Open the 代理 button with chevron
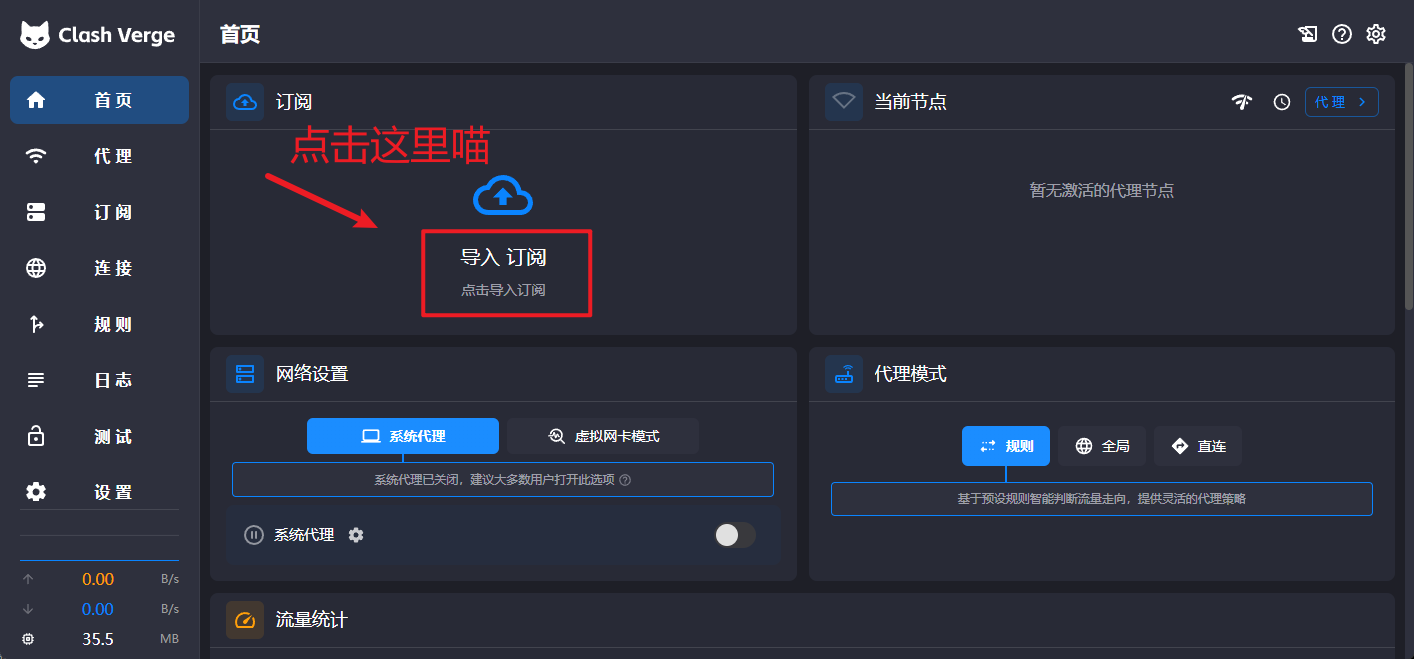Image resolution: width=1414 pixels, height=659 pixels. 1342,102
